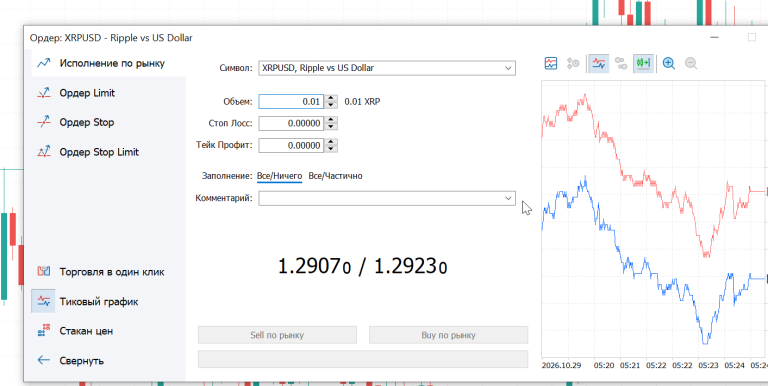
Task: Increase Объем with the up stepper arrow
Action: [x=332, y=98]
